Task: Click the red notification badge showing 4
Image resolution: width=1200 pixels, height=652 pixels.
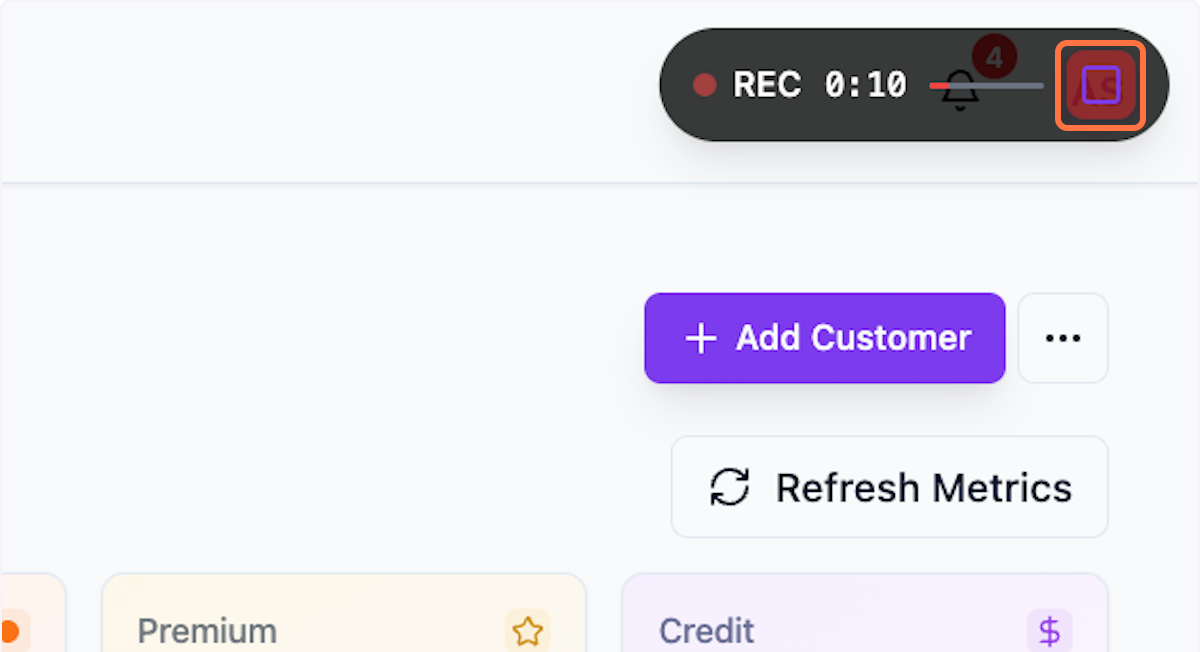Action: point(995,57)
